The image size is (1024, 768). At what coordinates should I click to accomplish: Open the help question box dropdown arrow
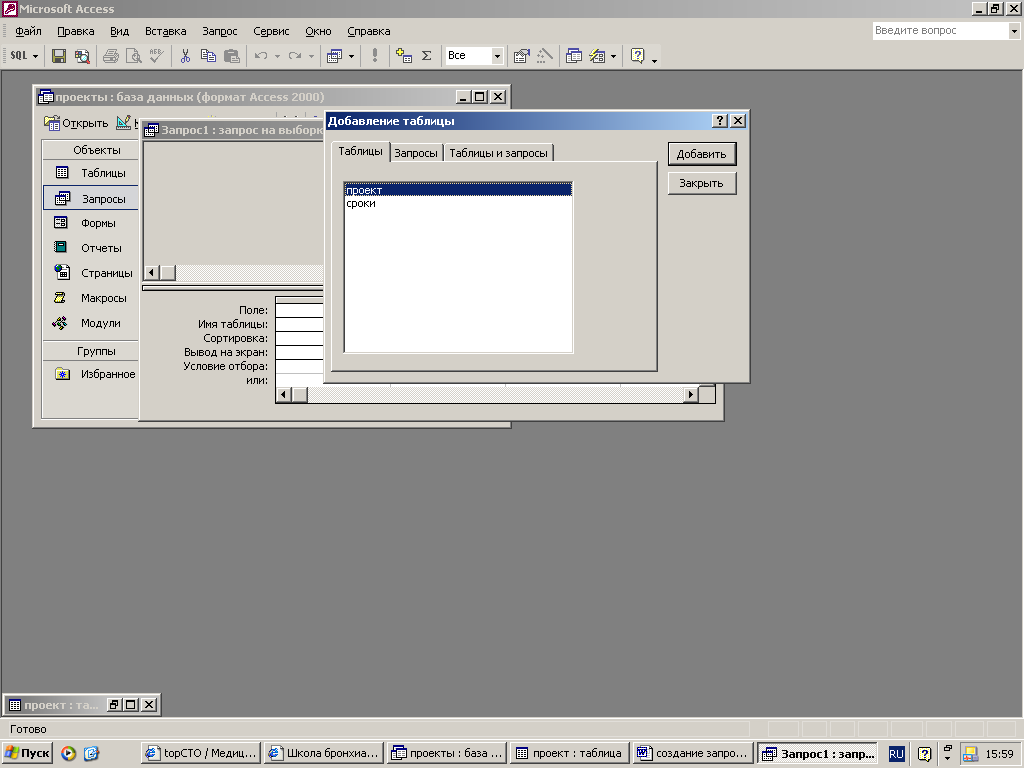[1014, 31]
